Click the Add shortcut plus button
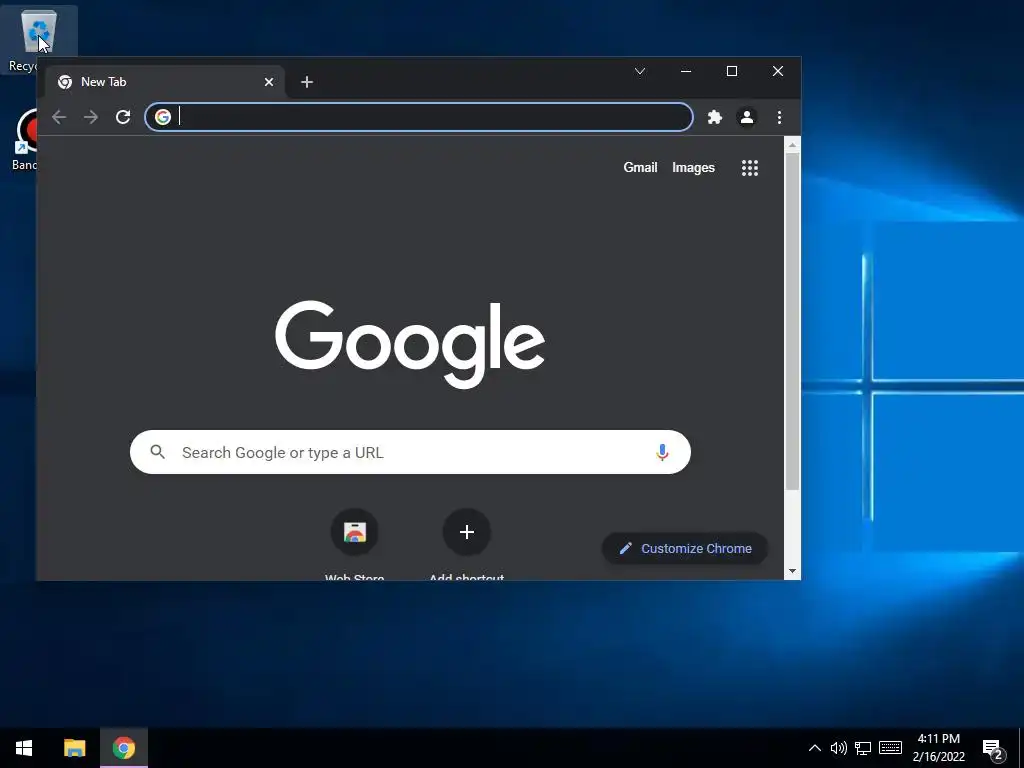The width and height of the screenshot is (1024, 768). [x=466, y=532]
